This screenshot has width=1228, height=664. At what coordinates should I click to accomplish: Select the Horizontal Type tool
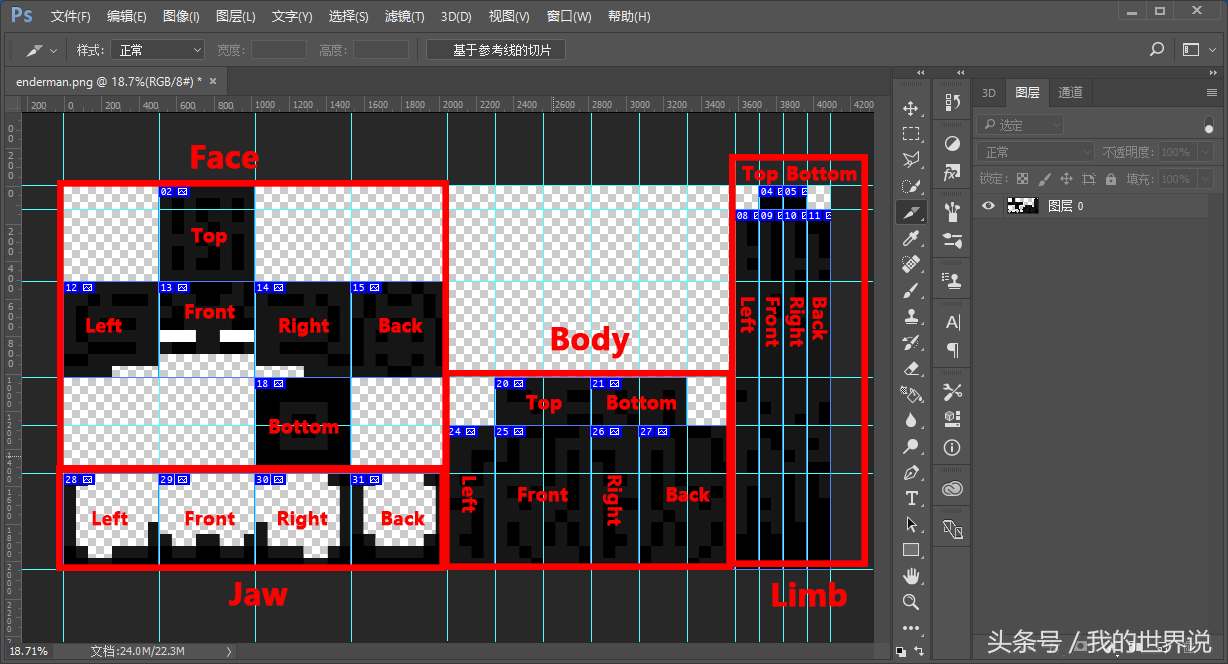point(911,498)
